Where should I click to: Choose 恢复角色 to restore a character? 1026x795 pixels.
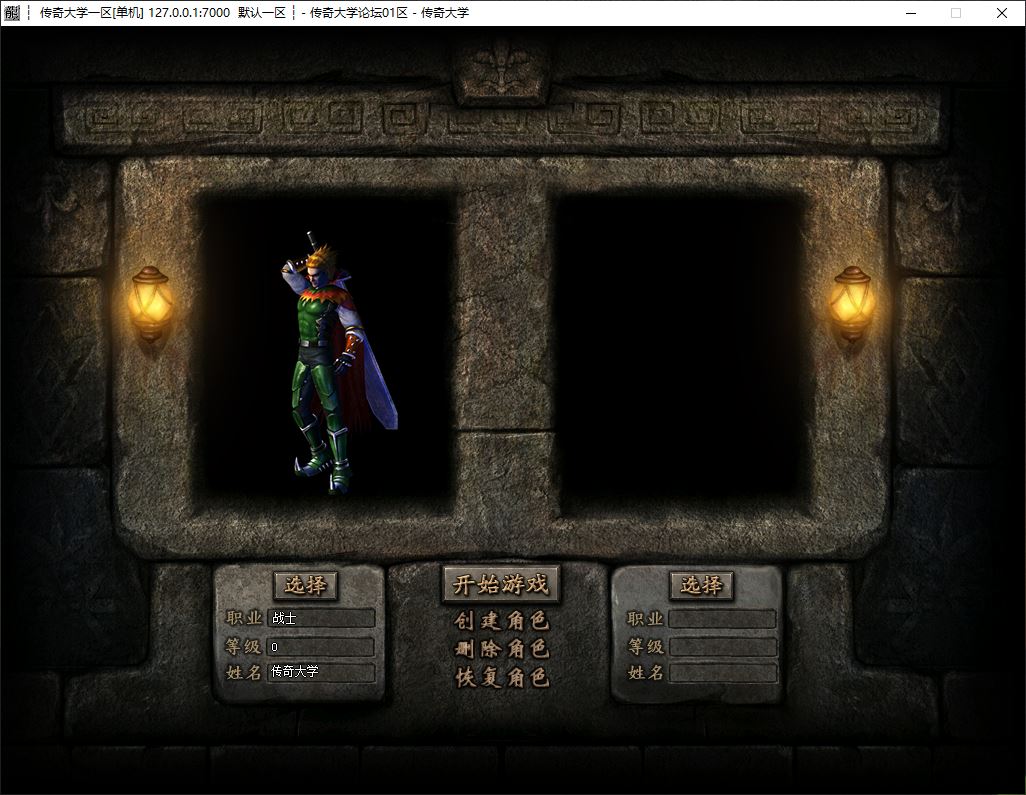click(x=501, y=677)
